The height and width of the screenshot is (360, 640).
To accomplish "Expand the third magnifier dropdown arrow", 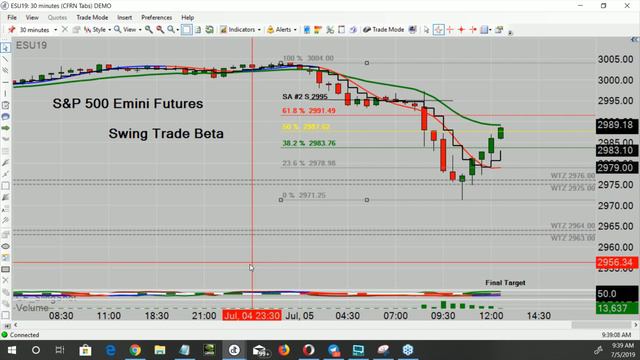I will [x=178, y=30].
